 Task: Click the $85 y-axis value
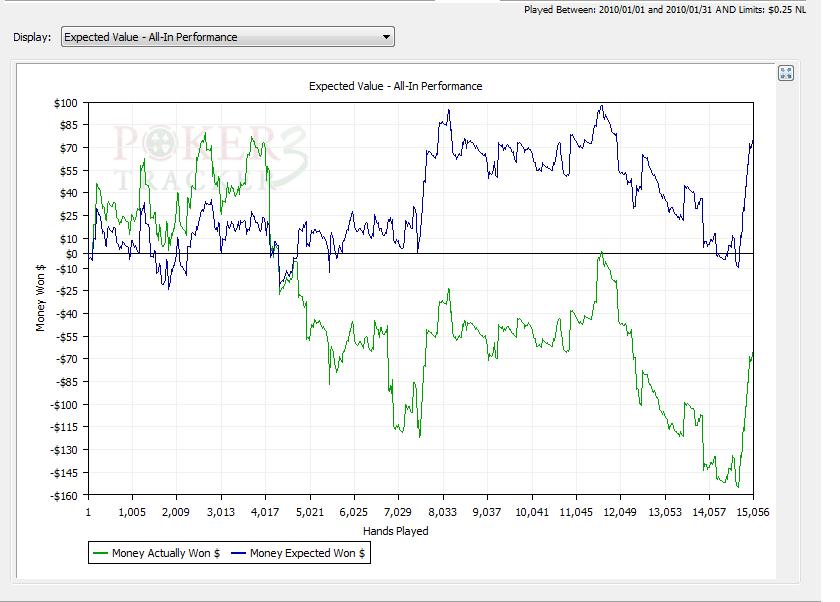coord(69,125)
